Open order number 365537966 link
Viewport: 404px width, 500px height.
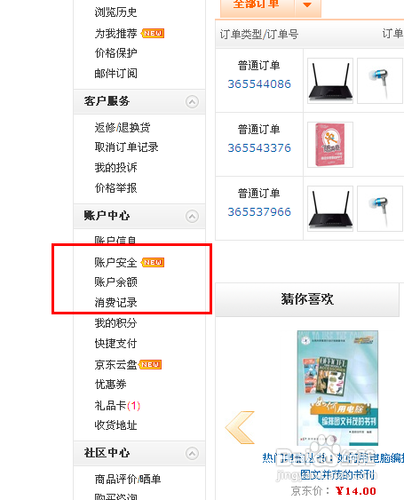[x=259, y=212]
